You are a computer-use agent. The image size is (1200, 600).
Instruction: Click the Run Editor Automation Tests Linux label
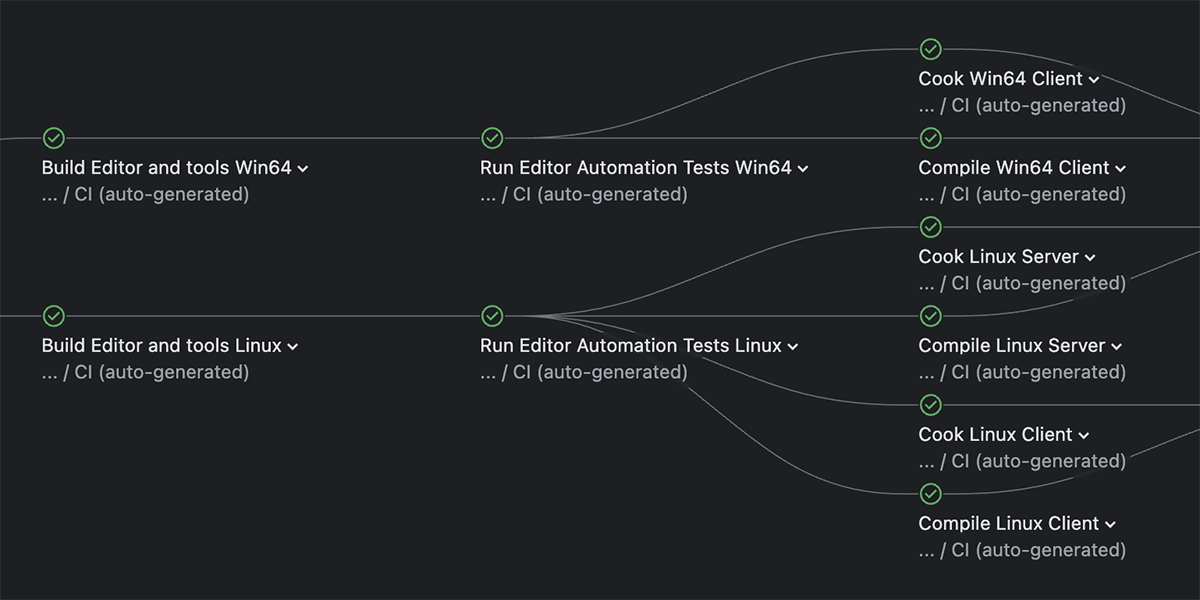[630, 346]
